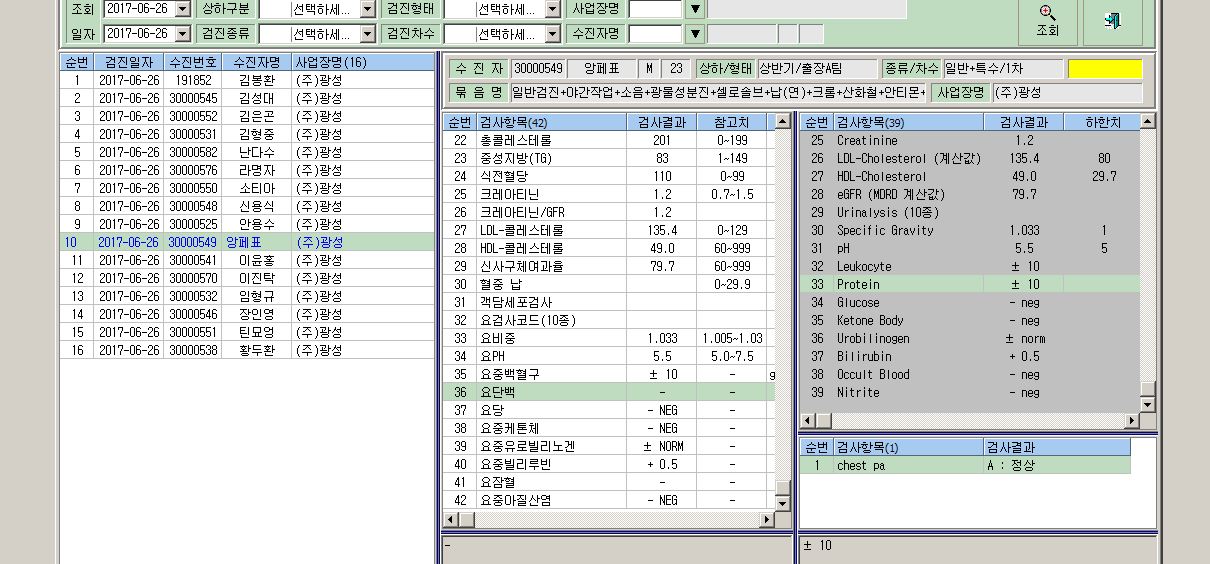Sort by the 수진자명 column header
1210x564 pixels.
[x=256, y=62]
